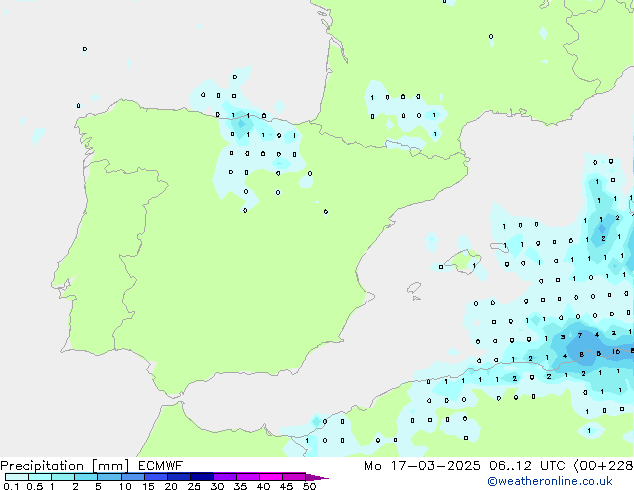634x490 pixels.
Task: Click the date 'Mo 17-03-2025' text
Action: point(422,466)
